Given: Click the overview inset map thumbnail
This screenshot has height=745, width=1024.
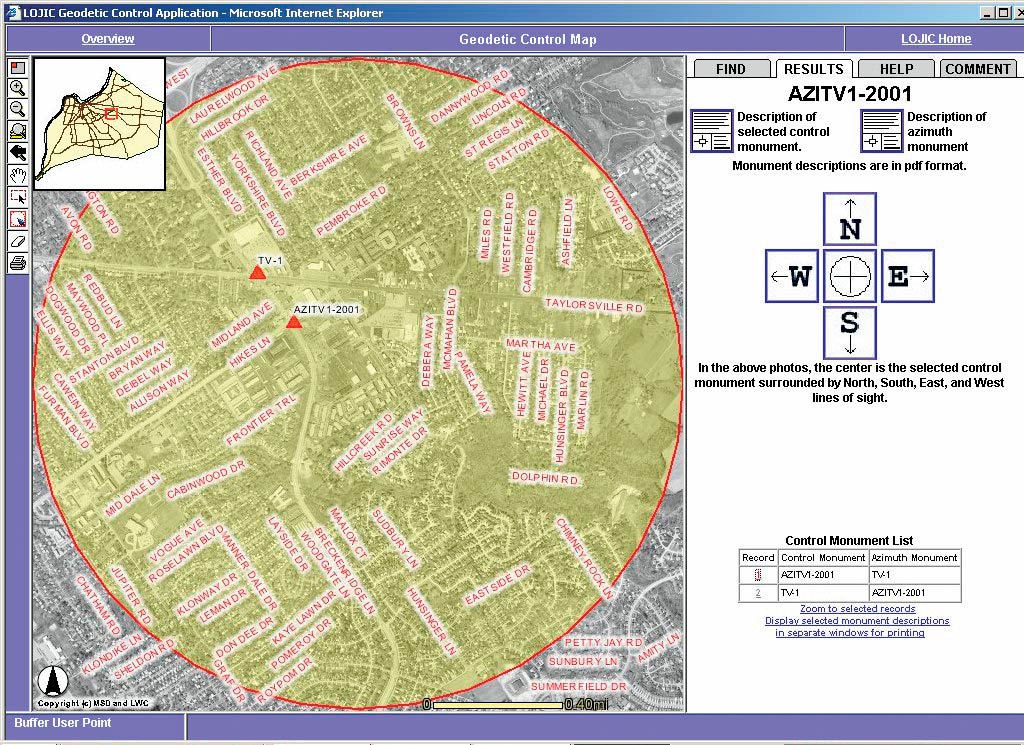Looking at the screenshot, I should pos(99,124).
